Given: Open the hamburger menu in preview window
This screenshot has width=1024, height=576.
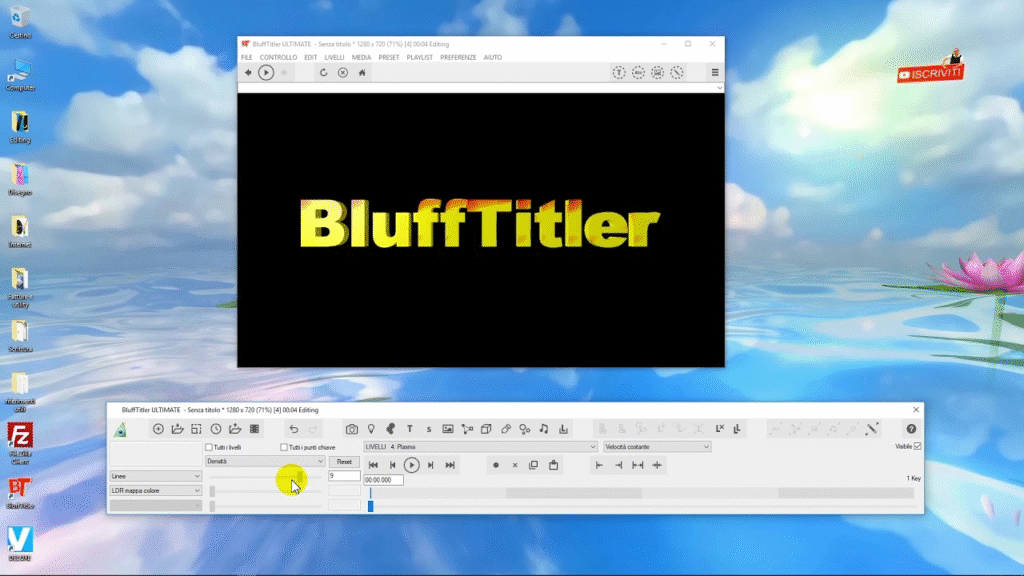Looking at the screenshot, I should coord(715,73).
